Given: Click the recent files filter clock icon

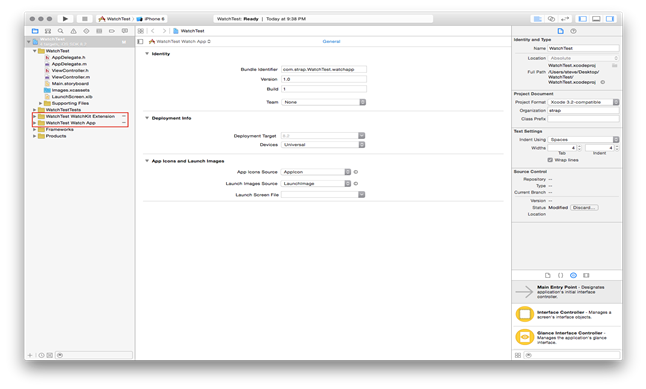Looking at the screenshot, I should (x=41, y=355).
